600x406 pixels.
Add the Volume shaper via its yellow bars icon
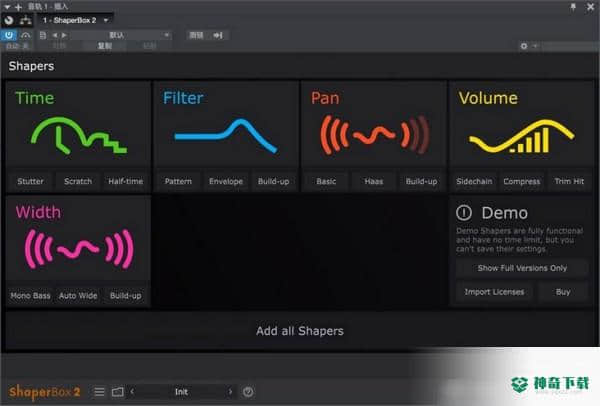coord(522,137)
